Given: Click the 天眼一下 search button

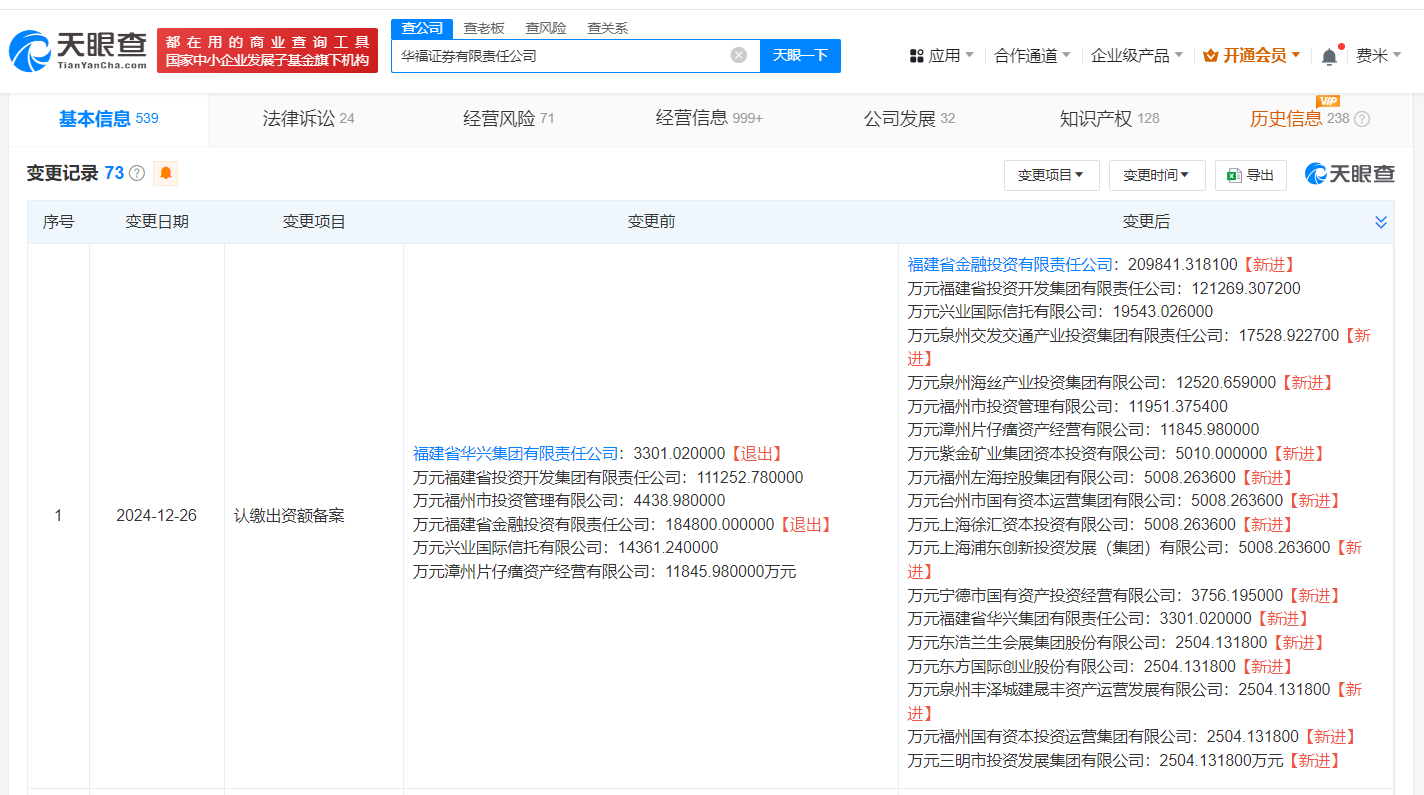Looking at the screenshot, I should pyautogui.click(x=800, y=55).
